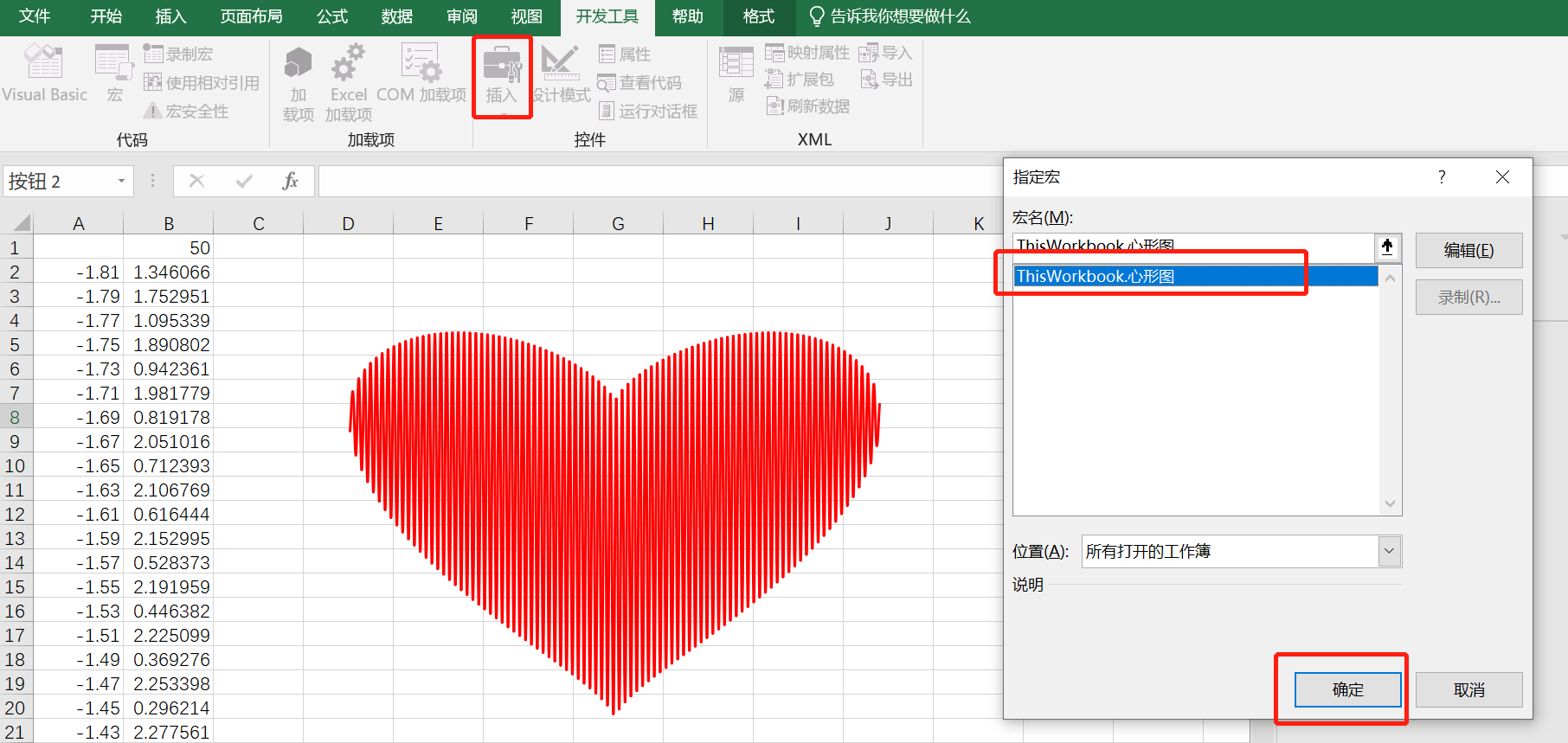1568x743 pixels.
Task: Open the XML Source (源) pane
Action: 736,74
